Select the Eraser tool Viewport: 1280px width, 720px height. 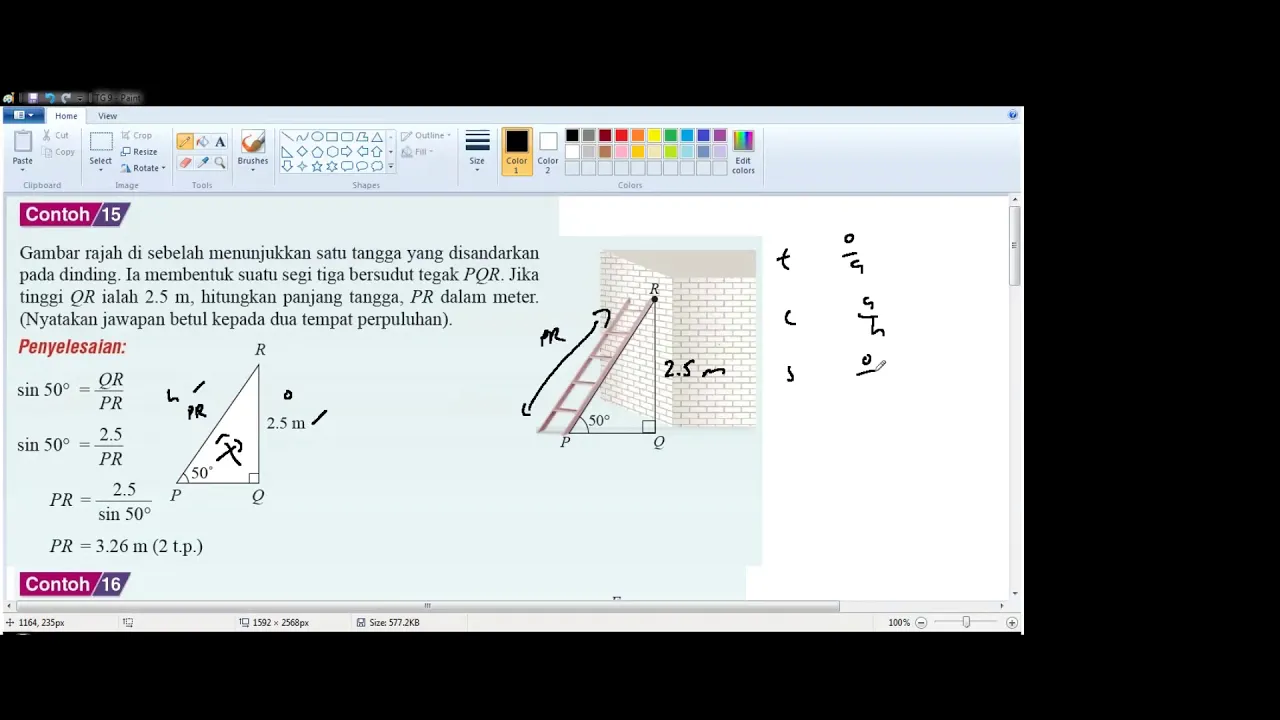pos(185,162)
